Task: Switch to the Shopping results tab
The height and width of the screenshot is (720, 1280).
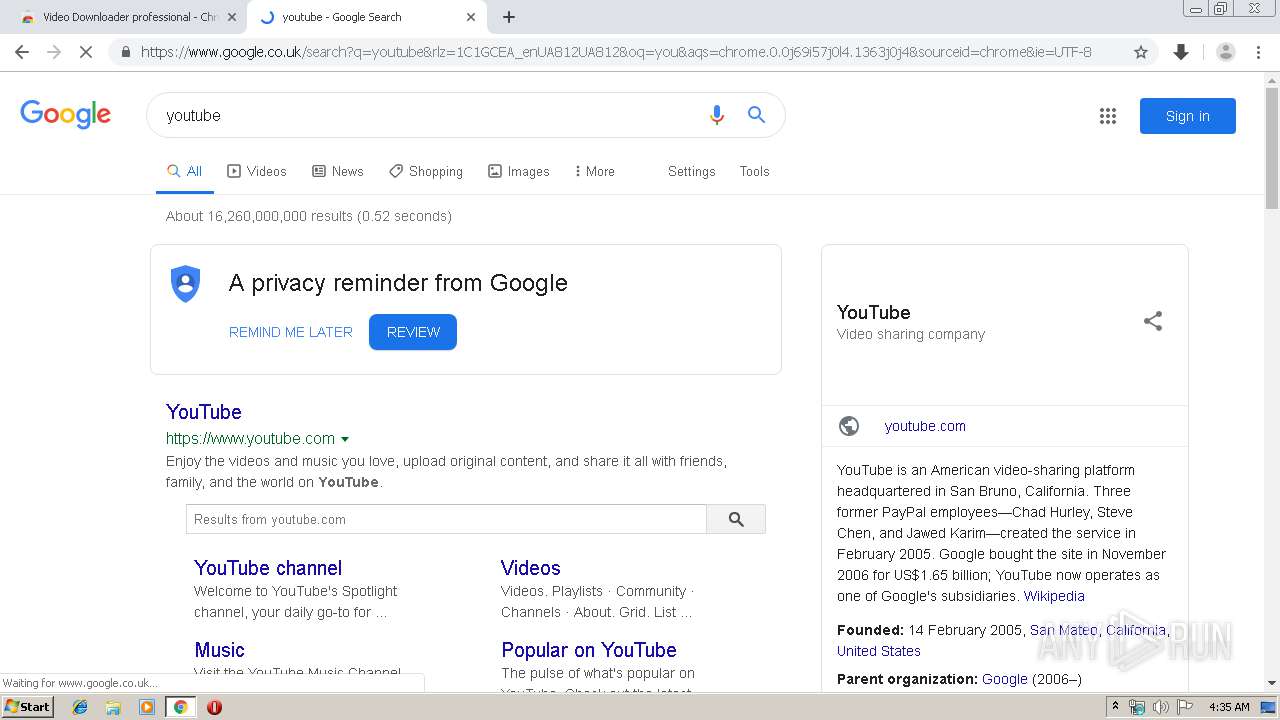Action: [x=426, y=171]
